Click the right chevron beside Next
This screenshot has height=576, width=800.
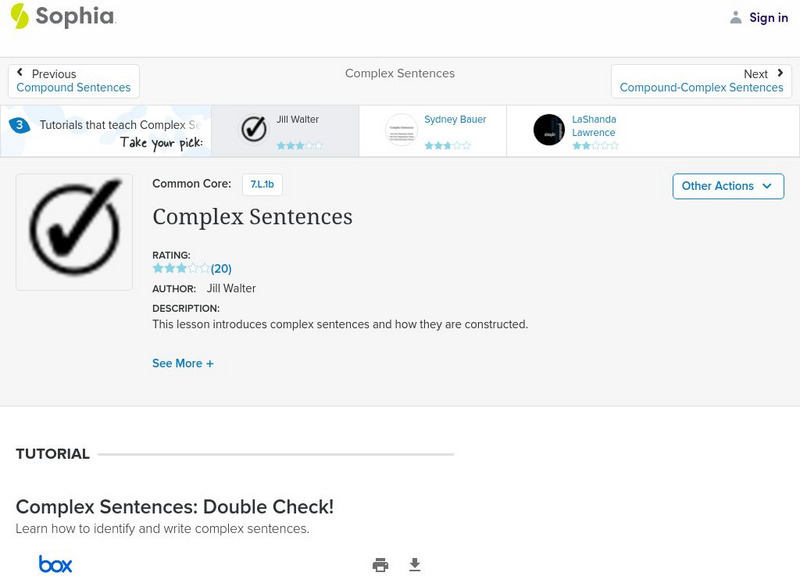pos(780,73)
